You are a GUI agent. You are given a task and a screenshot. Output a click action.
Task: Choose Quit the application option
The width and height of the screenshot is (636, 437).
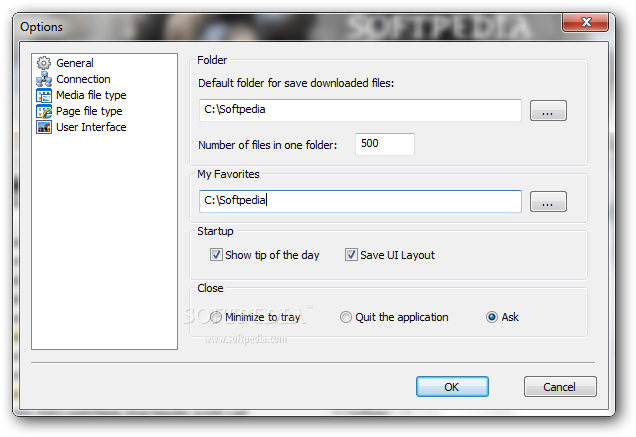tap(346, 317)
